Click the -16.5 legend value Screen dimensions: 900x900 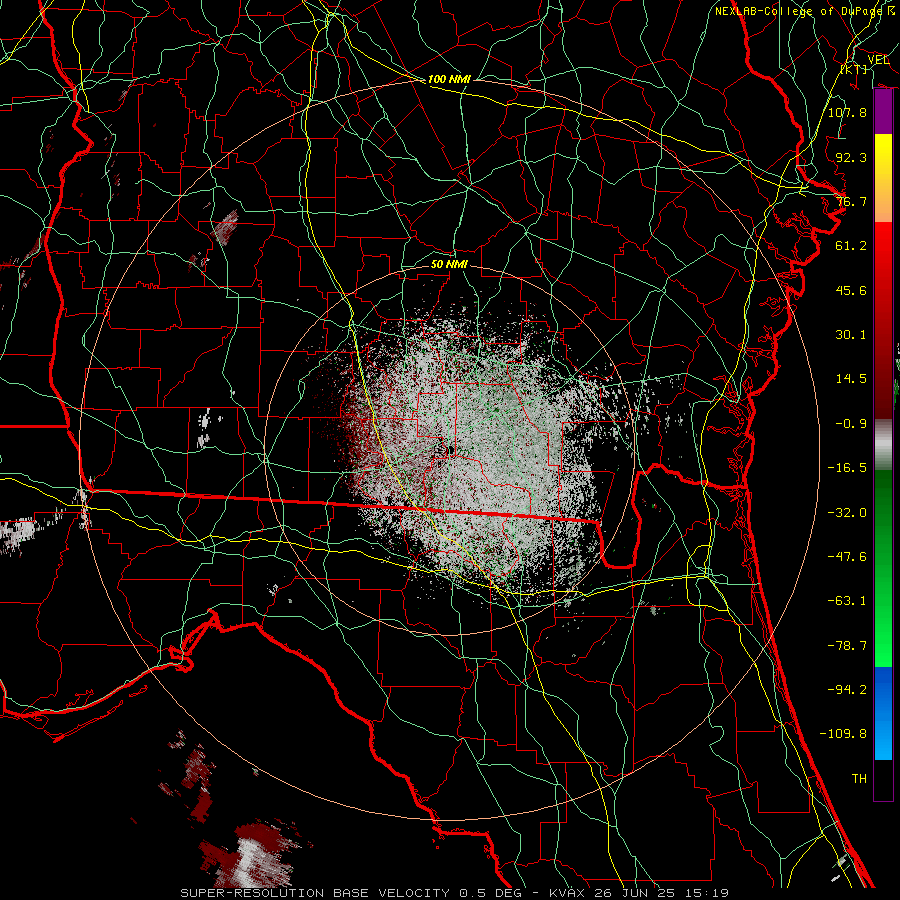847,468
